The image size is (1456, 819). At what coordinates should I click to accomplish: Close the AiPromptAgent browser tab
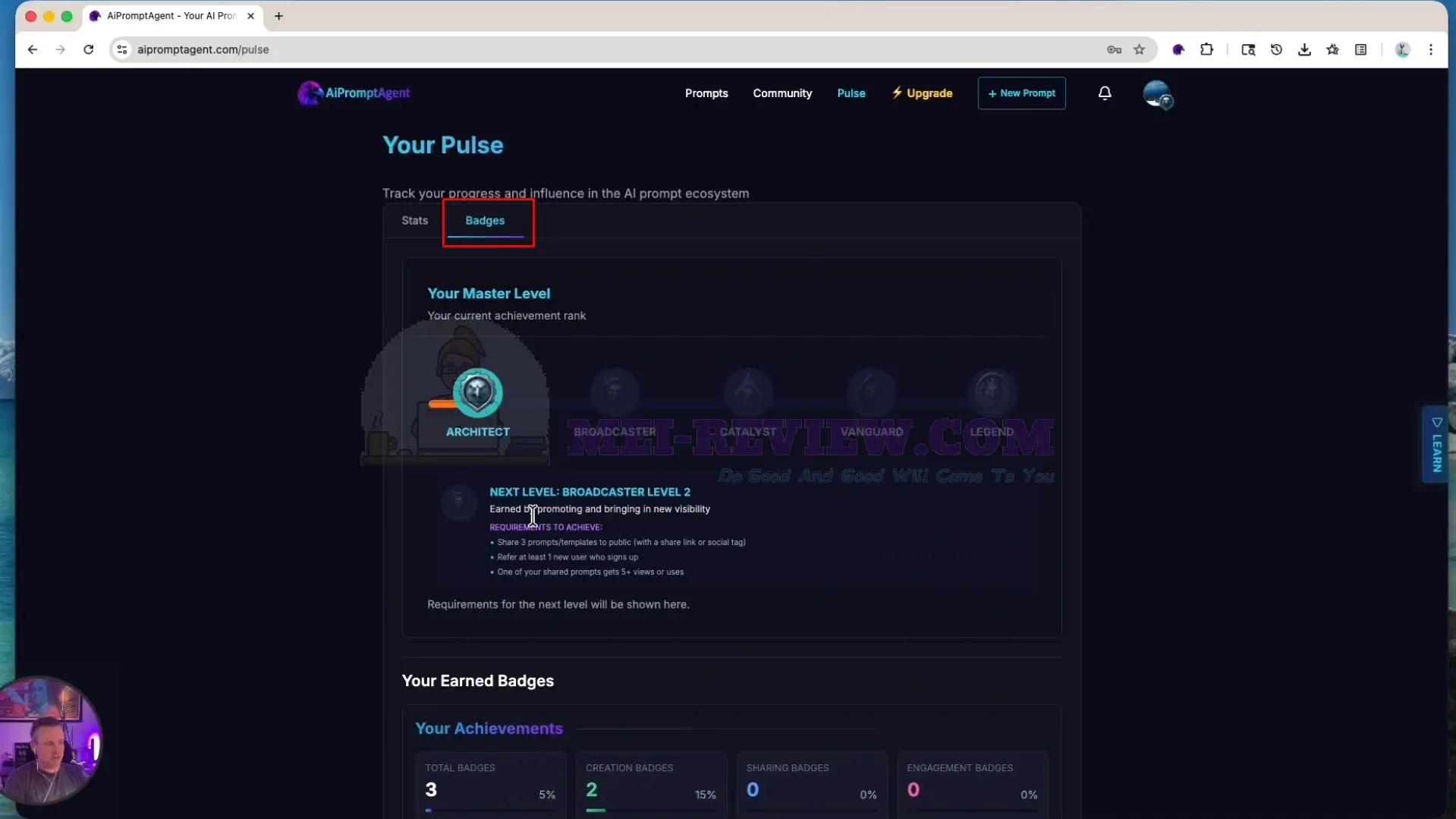click(x=250, y=16)
